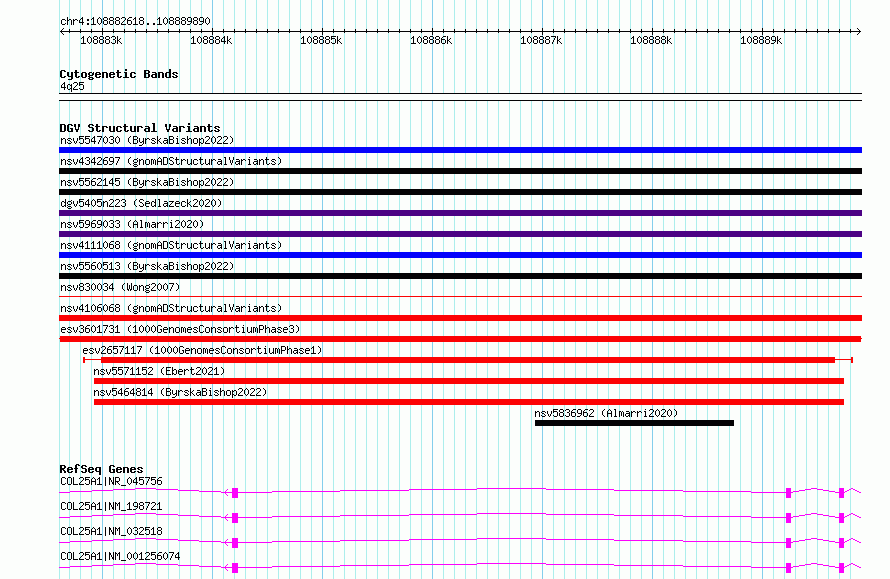The height and width of the screenshot is (579, 890).
Task: Open nsv5562145 (ByrskaBishop2022) variant label
Action: pyautogui.click(x=147, y=182)
